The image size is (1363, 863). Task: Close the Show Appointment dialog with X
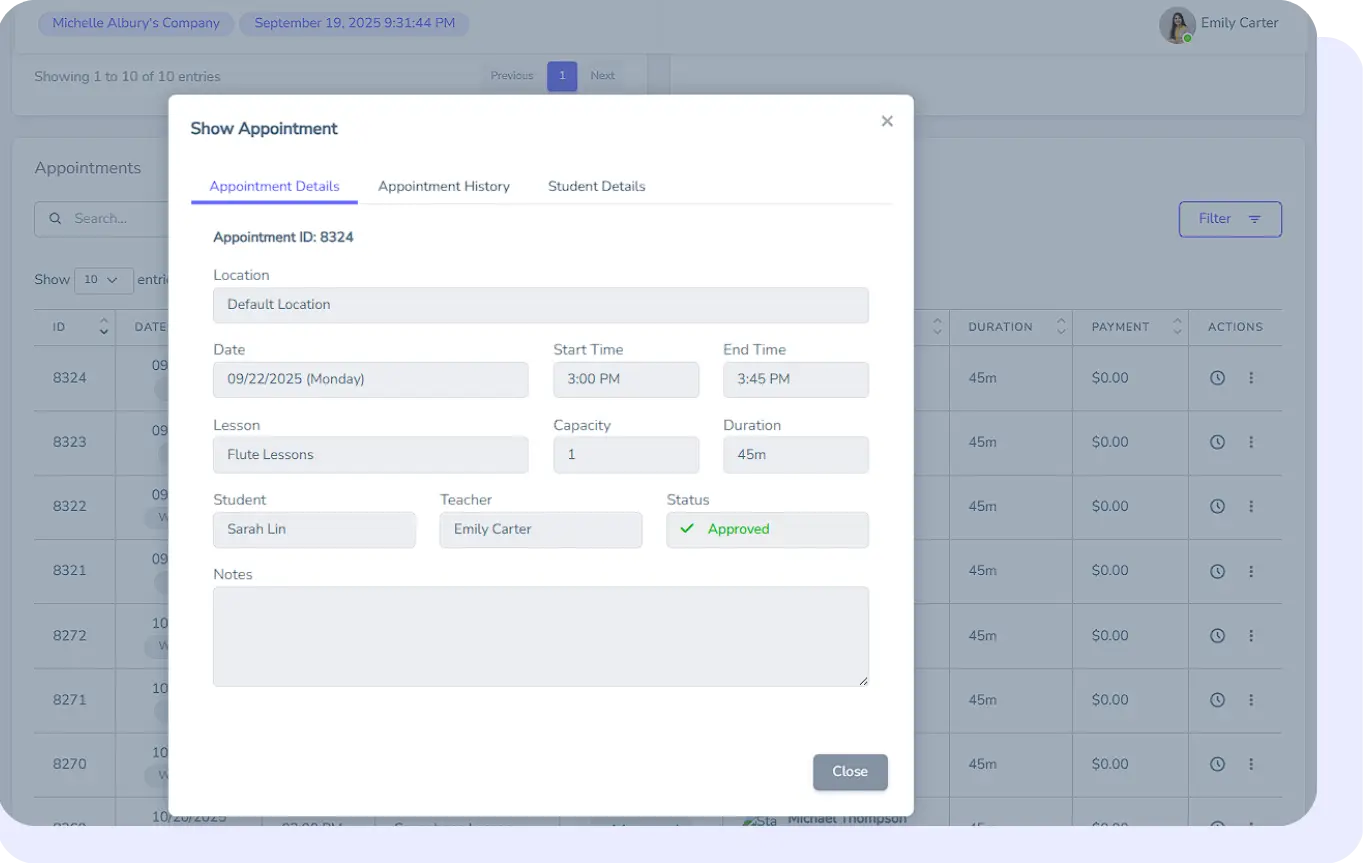pyautogui.click(x=887, y=121)
